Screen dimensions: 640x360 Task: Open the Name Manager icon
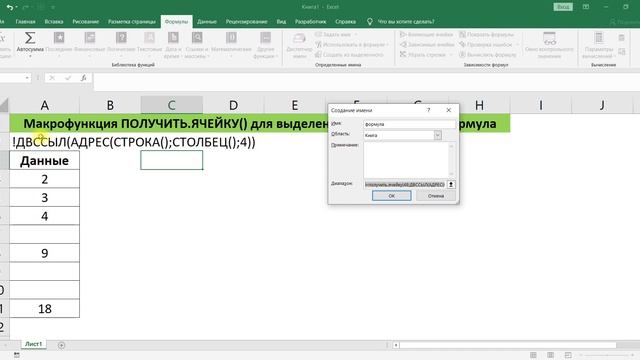click(299, 39)
